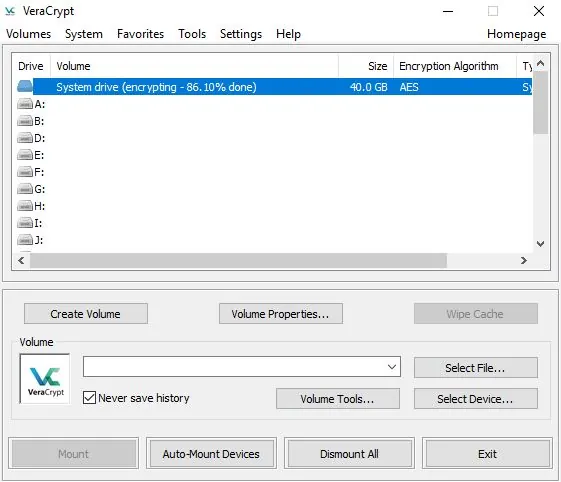The height and width of the screenshot is (482, 561).
Task: Click the Wipe Cache button
Action: click(x=475, y=314)
